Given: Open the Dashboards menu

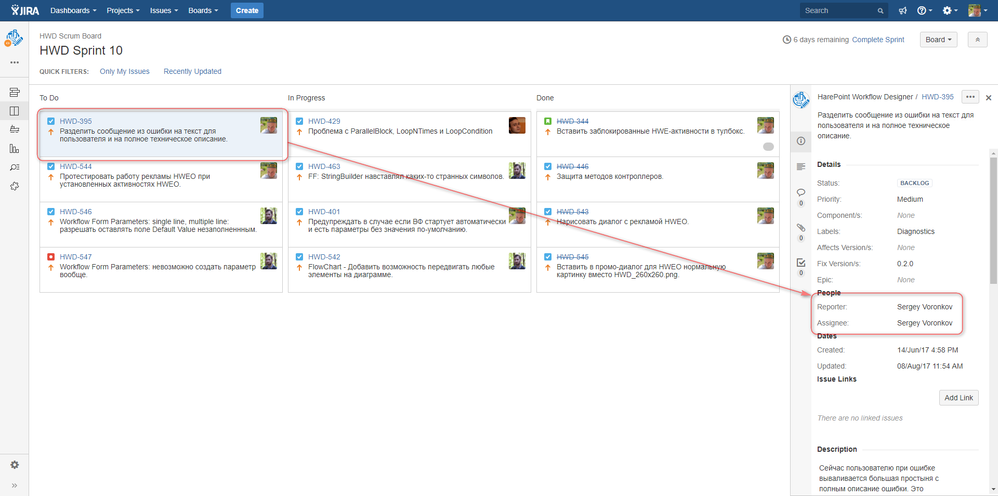Looking at the screenshot, I should coord(73,11).
